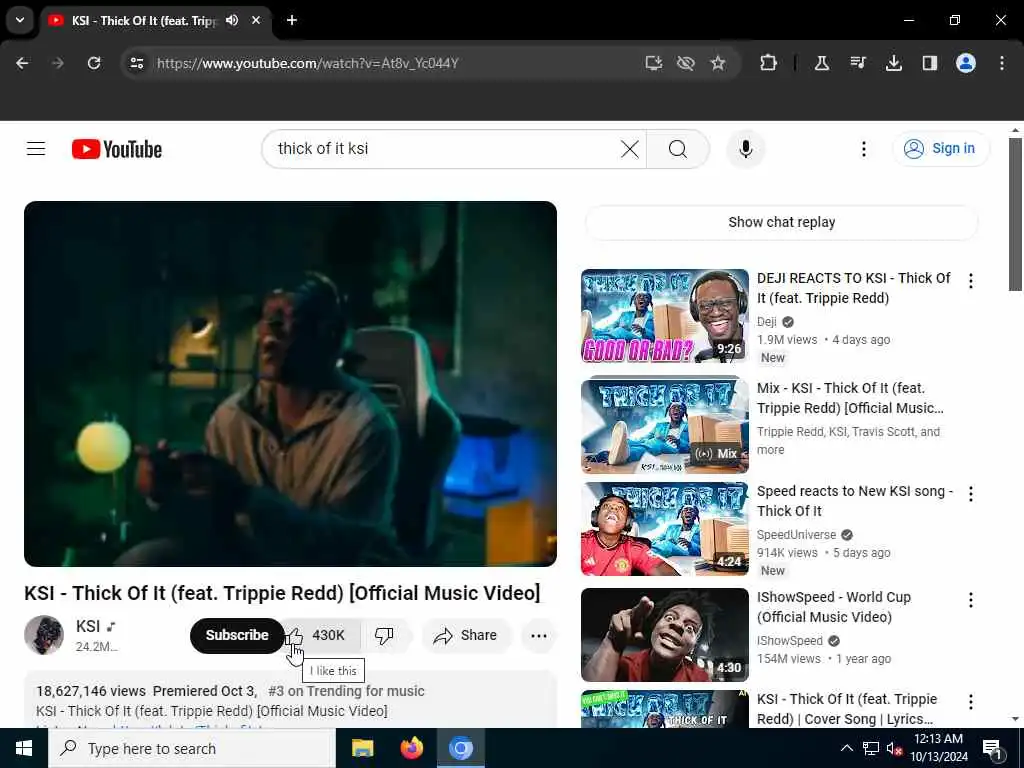Screen dimensions: 1024x768
Task: Click the Mix playlist thumbnail
Action: click(x=665, y=424)
